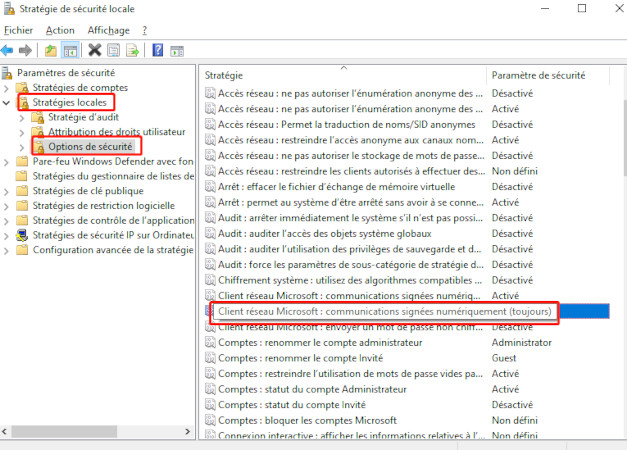Go forward with the gray right arrow
627x450 pixels.
pyautogui.click(x=25, y=51)
